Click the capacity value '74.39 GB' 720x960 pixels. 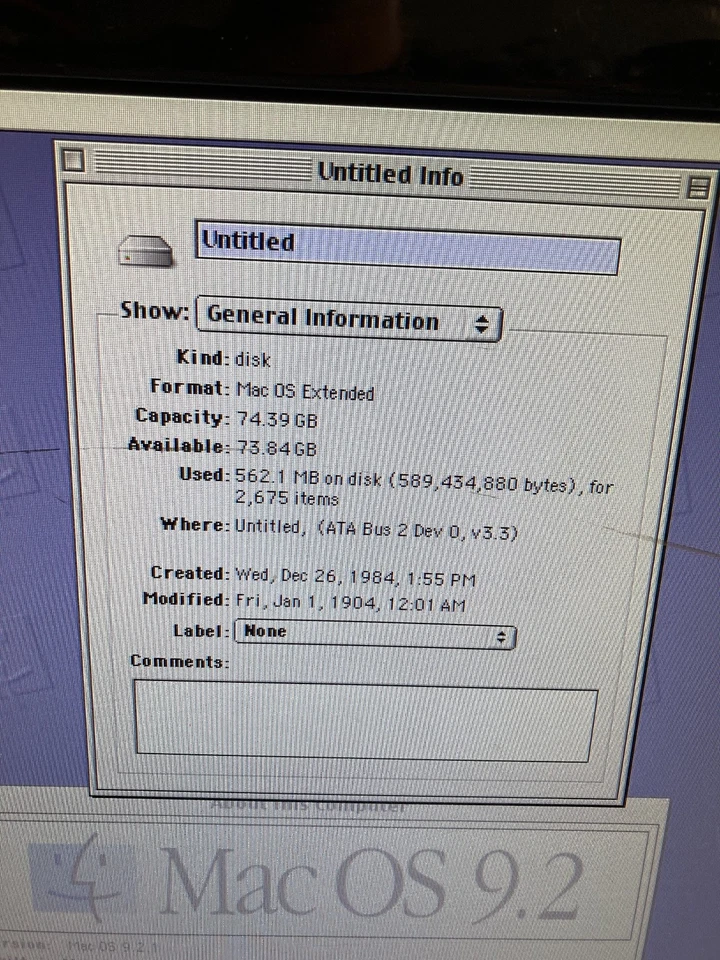pyautogui.click(x=277, y=419)
